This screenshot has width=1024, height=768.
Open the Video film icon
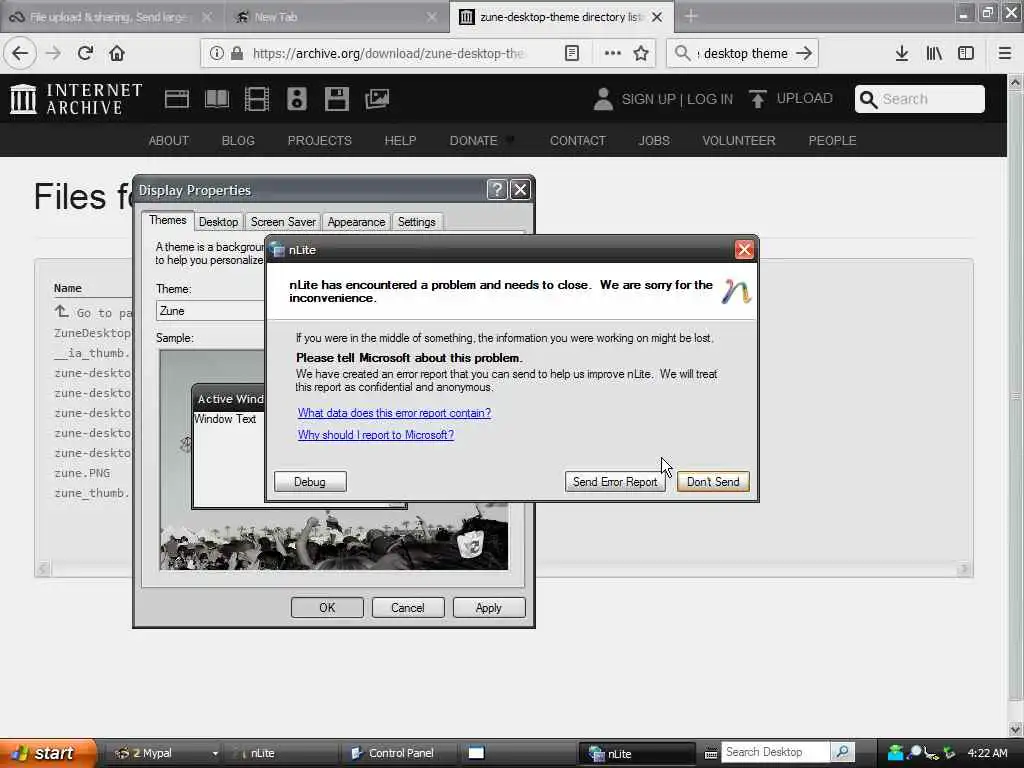[x=257, y=99]
